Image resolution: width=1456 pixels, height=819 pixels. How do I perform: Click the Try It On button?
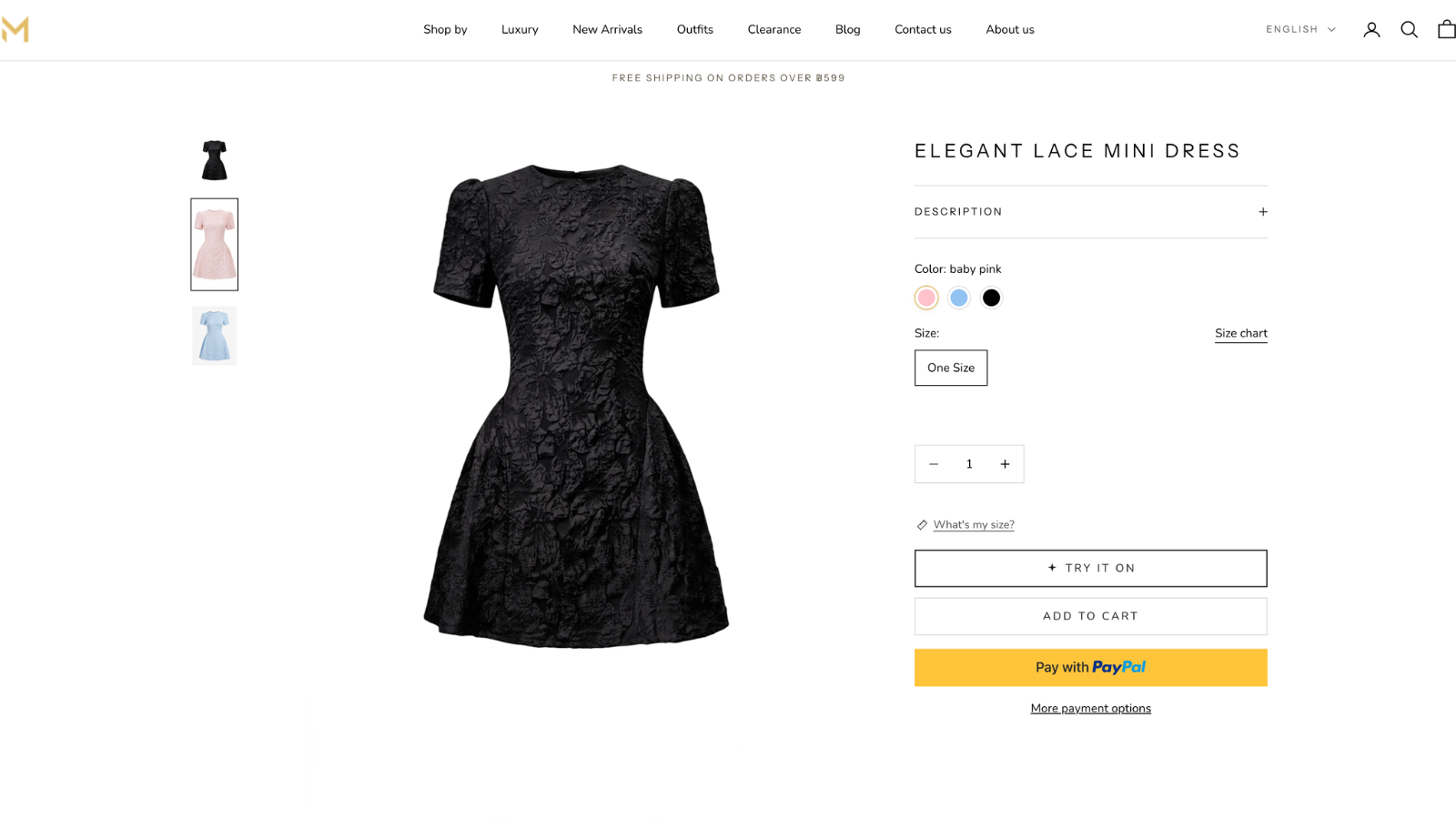point(1090,568)
